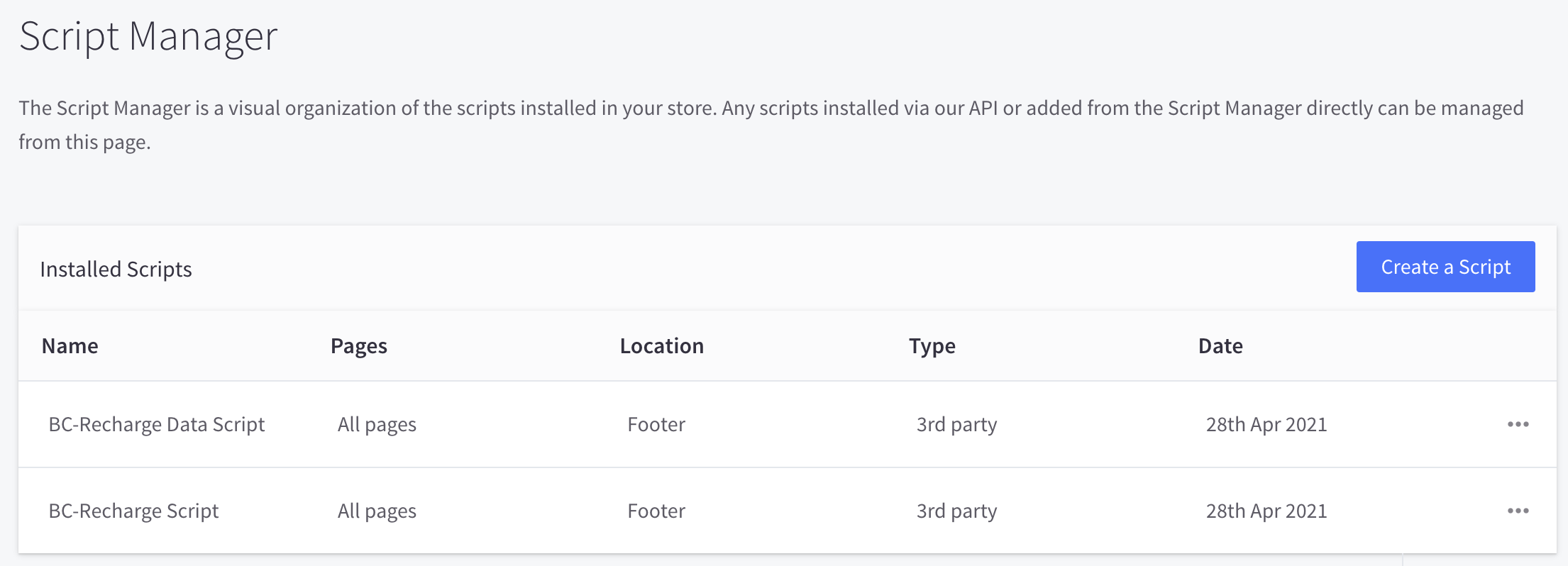Open actions menu for BC-Recharge Script row

tap(1518, 511)
